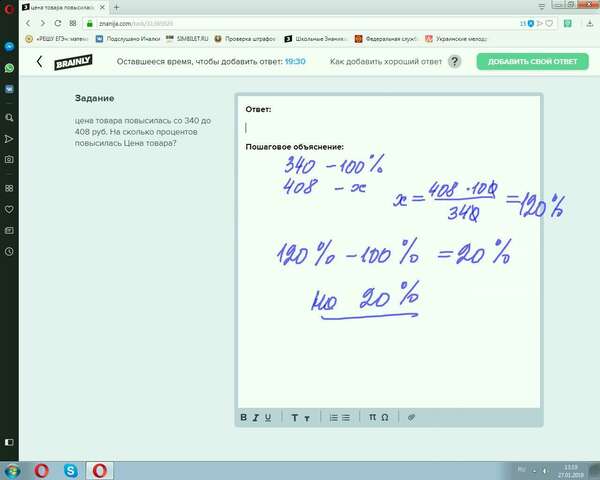Open the send arrow icon in the sidebar
The height and width of the screenshot is (480, 600).
coord(9,139)
